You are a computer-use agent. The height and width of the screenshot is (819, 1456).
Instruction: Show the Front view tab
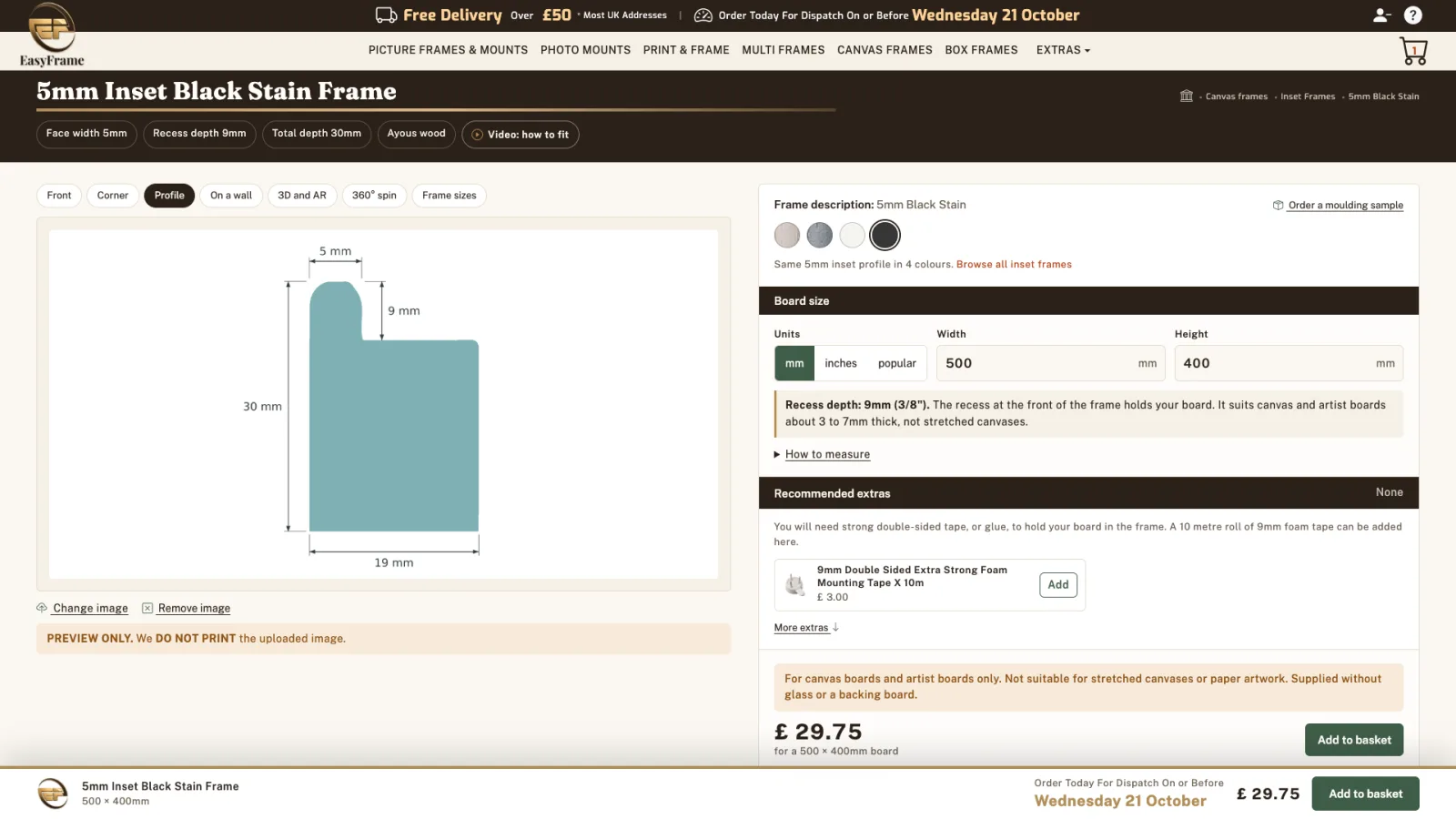point(59,196)
